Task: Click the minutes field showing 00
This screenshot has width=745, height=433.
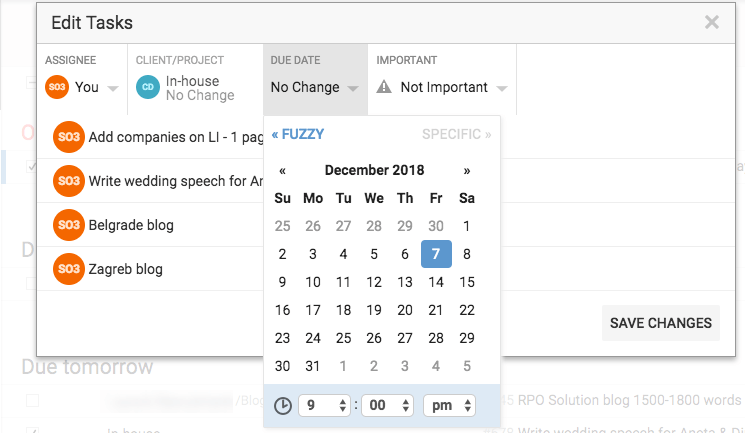Action: click(x=388, y=405)
